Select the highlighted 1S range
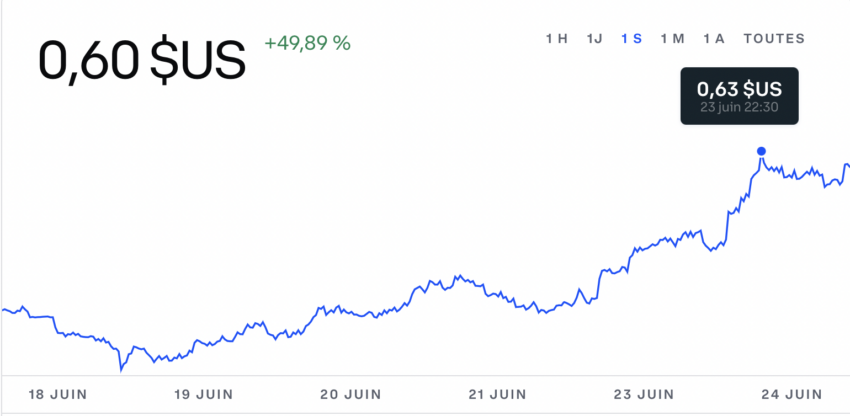Image resolution: width=850 pixels, height=416 pixels. click(632, 39)
